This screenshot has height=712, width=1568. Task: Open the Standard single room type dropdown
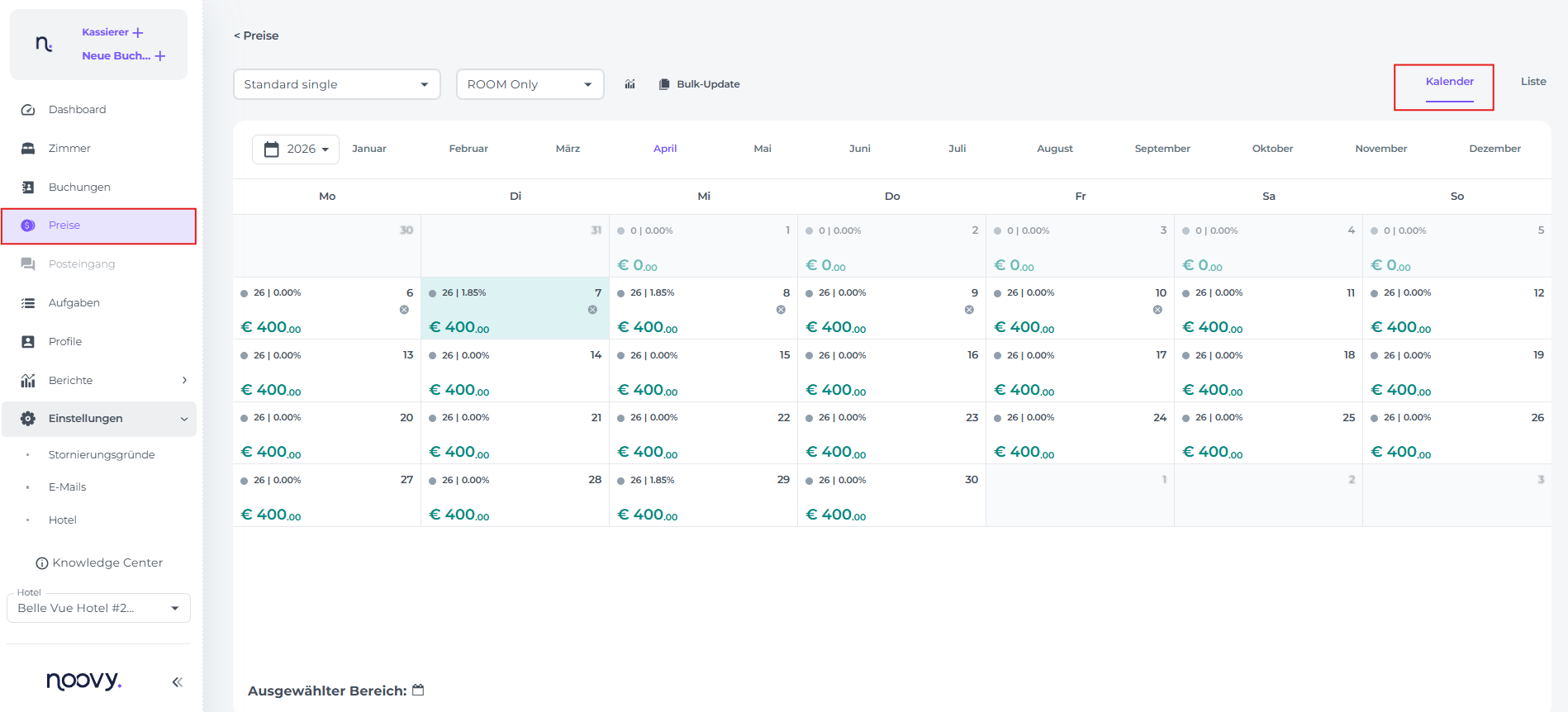click(x=336, y=84)
